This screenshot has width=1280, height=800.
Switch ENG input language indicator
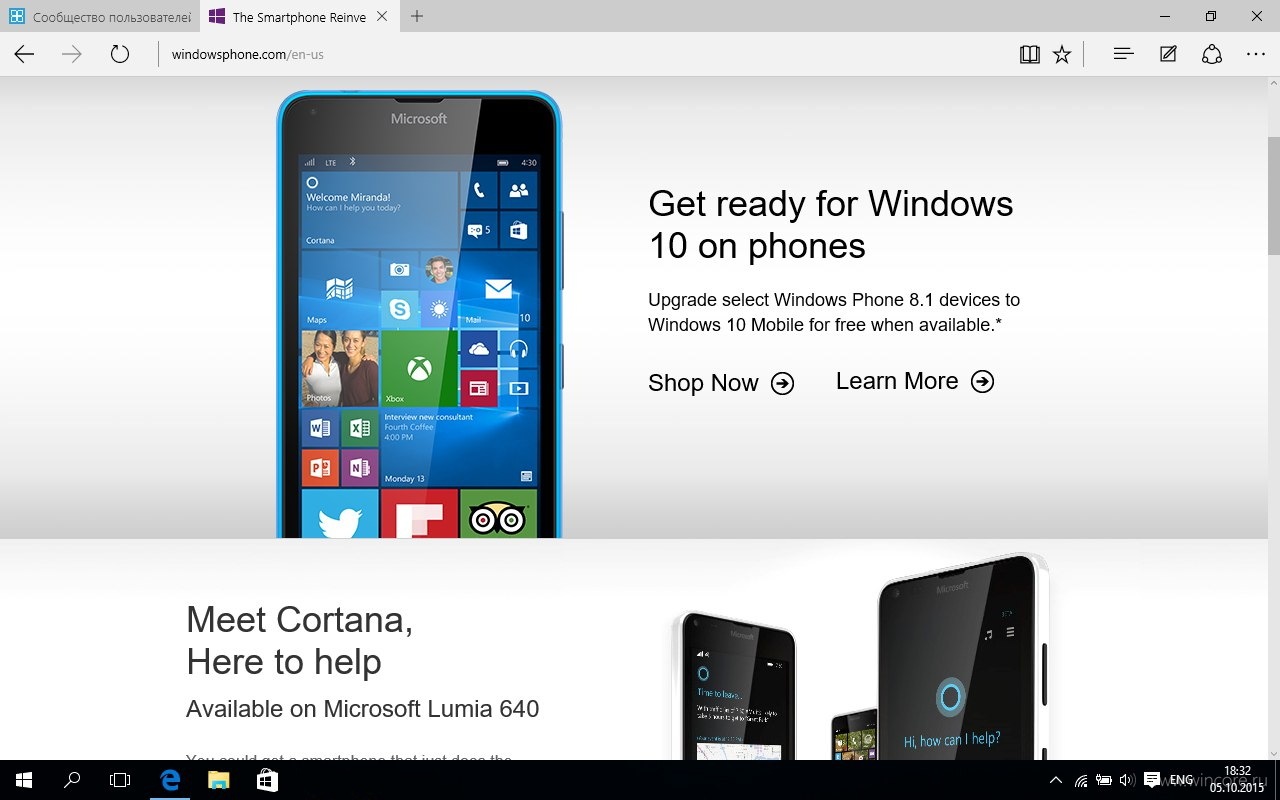tap(1182, 780)
